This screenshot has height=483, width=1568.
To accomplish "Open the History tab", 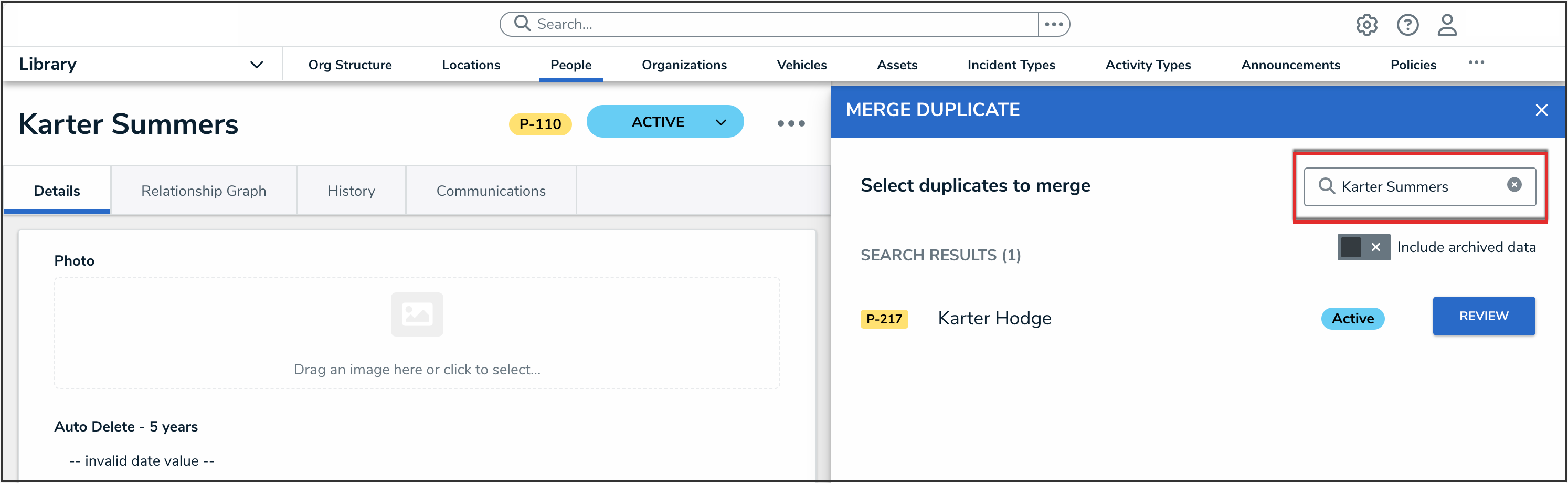I will point(351,191).
